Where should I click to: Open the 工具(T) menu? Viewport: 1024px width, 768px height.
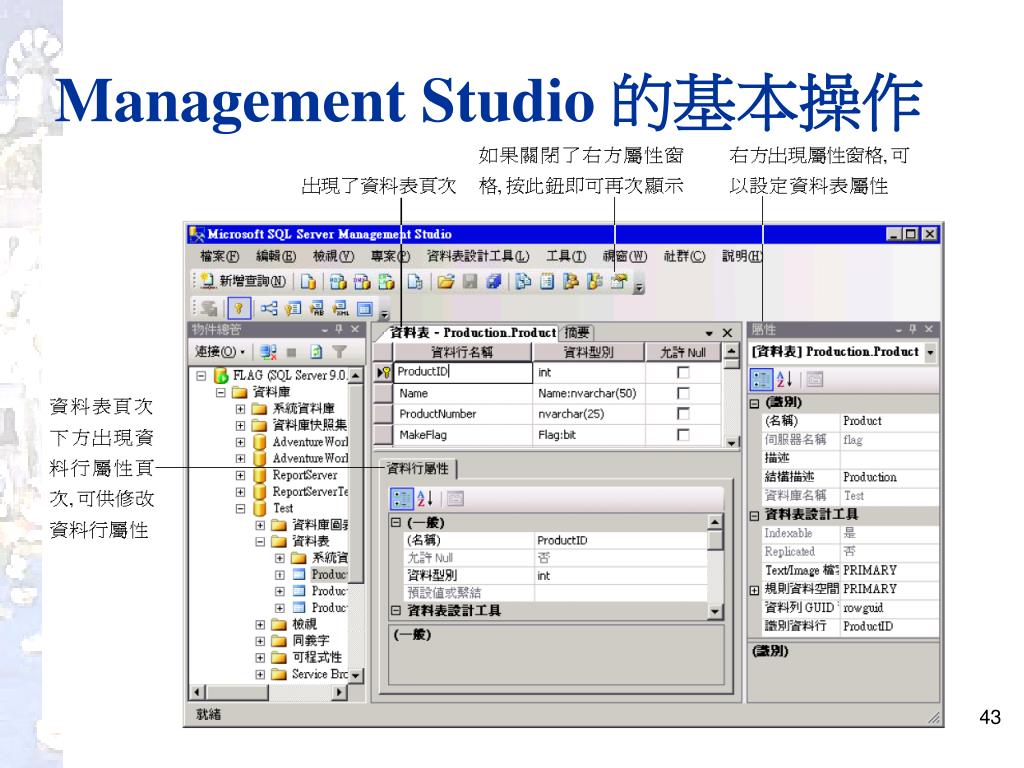click(566, 256)
